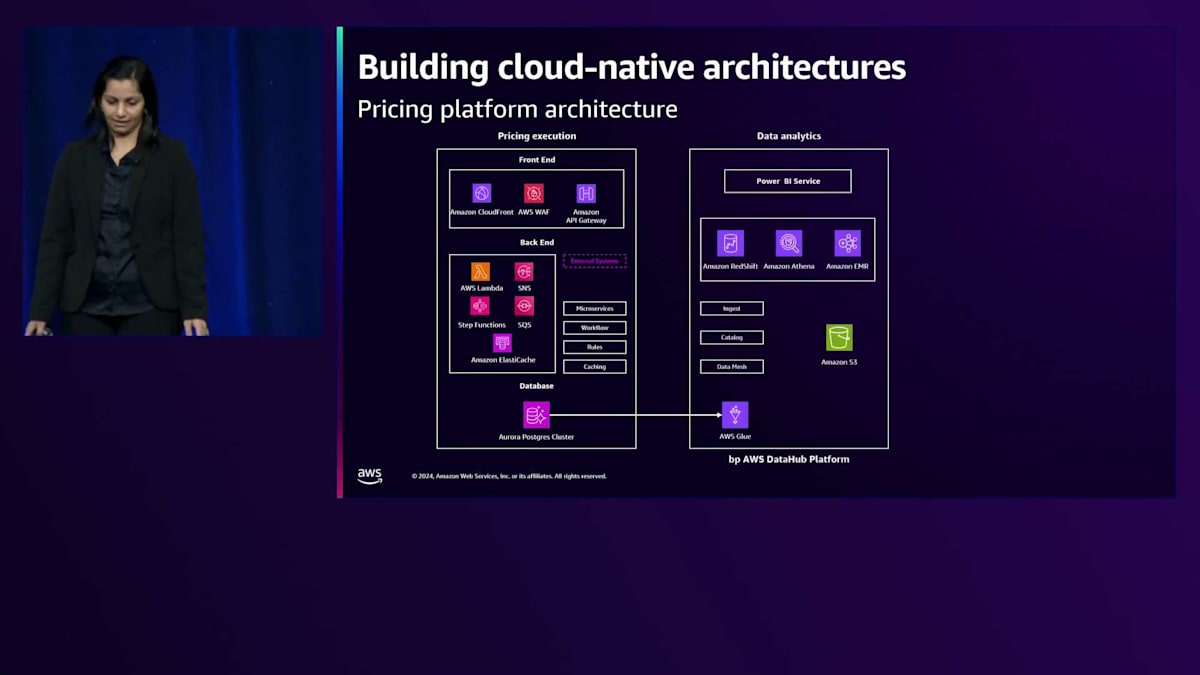The height and width of the screenshot is (675, 1200).
Task: Click the Power BI Service box
Action: 788,181
